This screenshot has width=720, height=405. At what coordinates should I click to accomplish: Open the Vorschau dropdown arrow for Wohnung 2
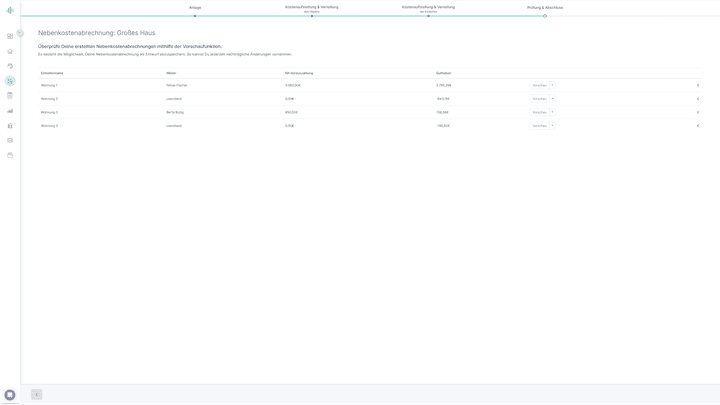click(x=552, y=99)
